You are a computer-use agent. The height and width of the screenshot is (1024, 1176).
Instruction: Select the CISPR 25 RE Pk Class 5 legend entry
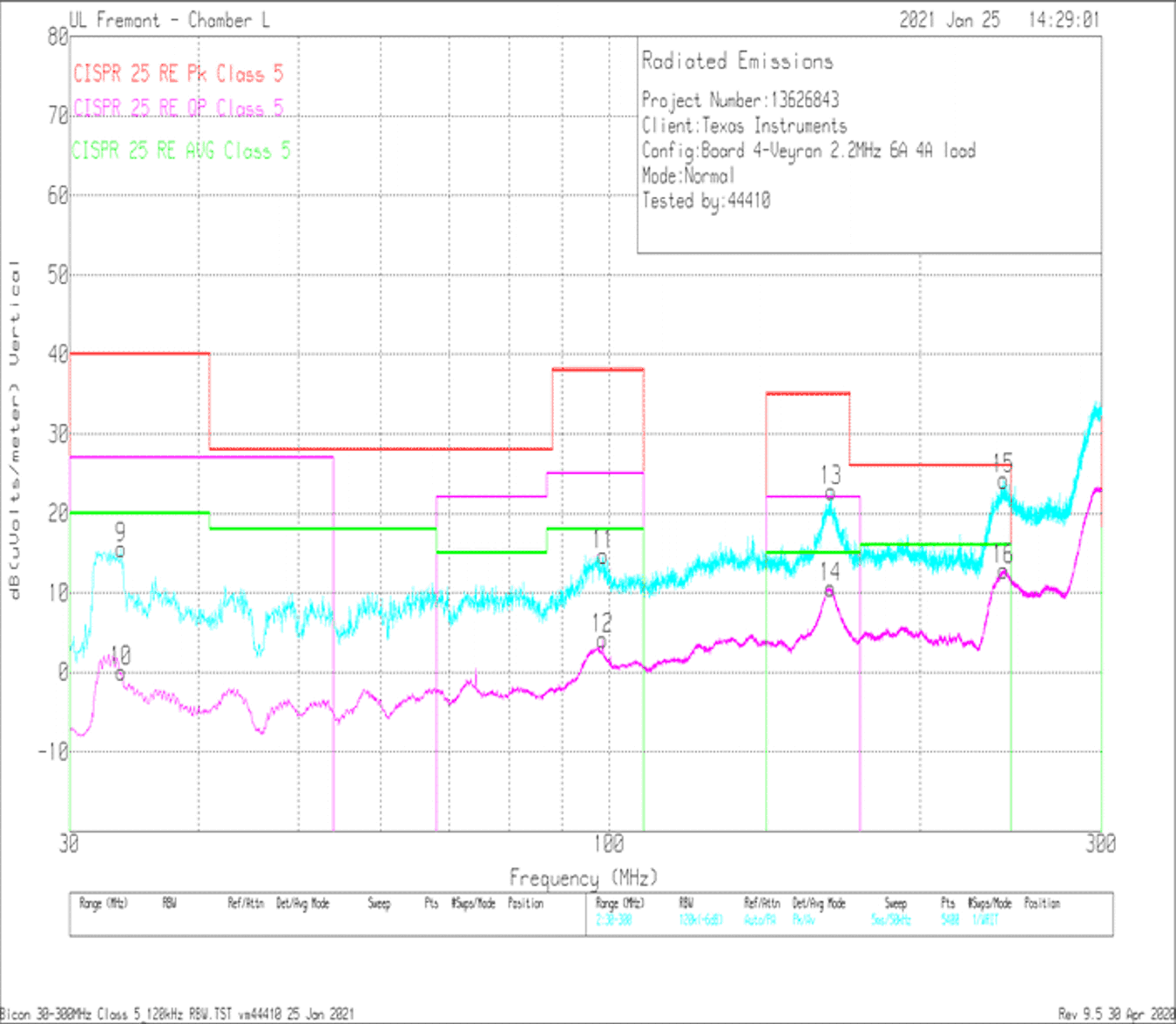(x=179, y=74)
